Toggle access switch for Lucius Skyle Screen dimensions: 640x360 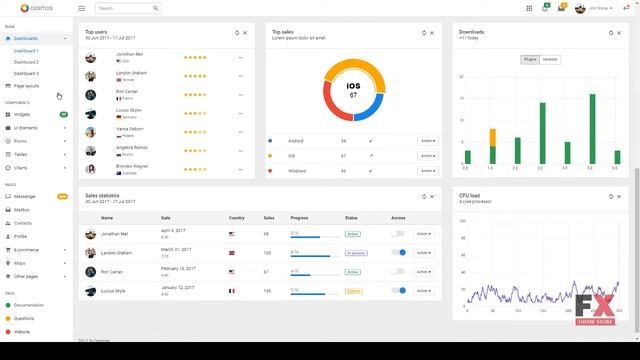click(398, 290)
